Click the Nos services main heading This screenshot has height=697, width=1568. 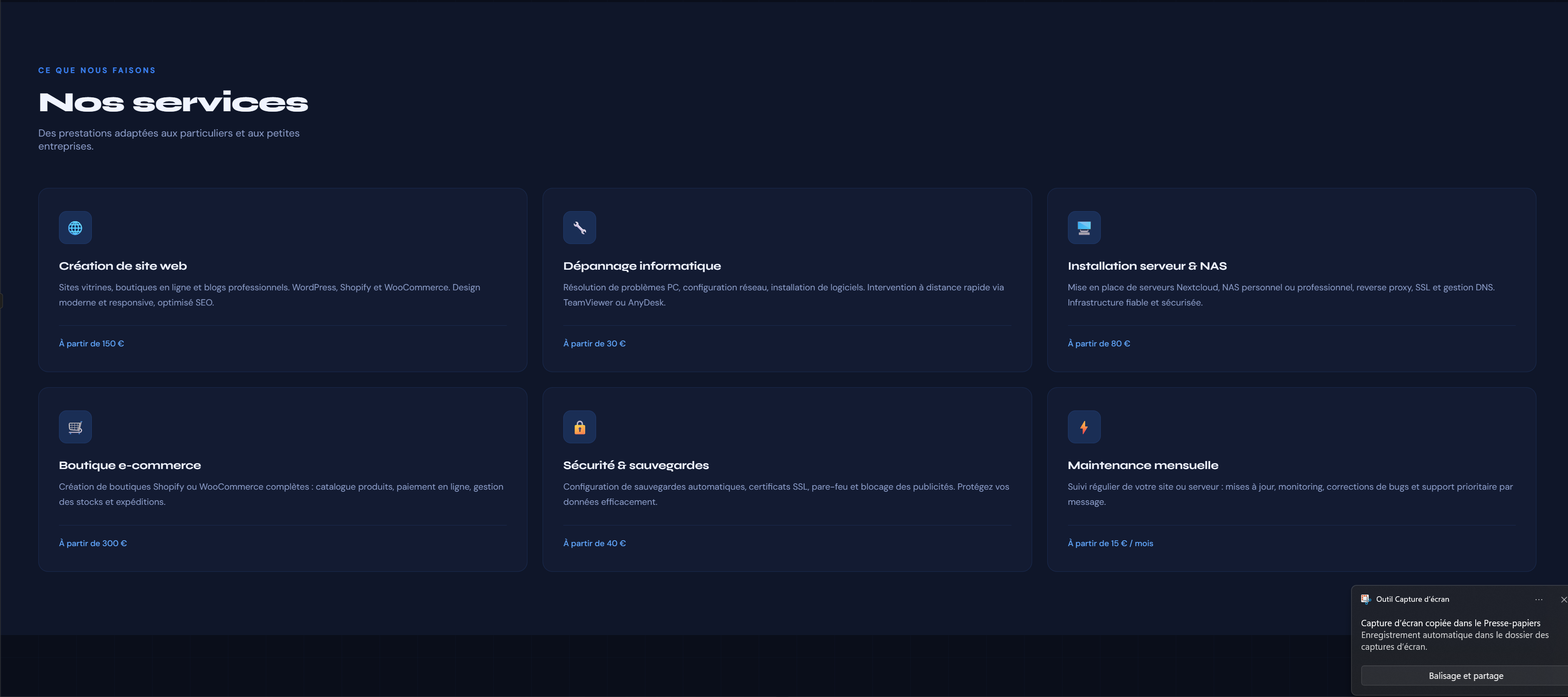174,102
